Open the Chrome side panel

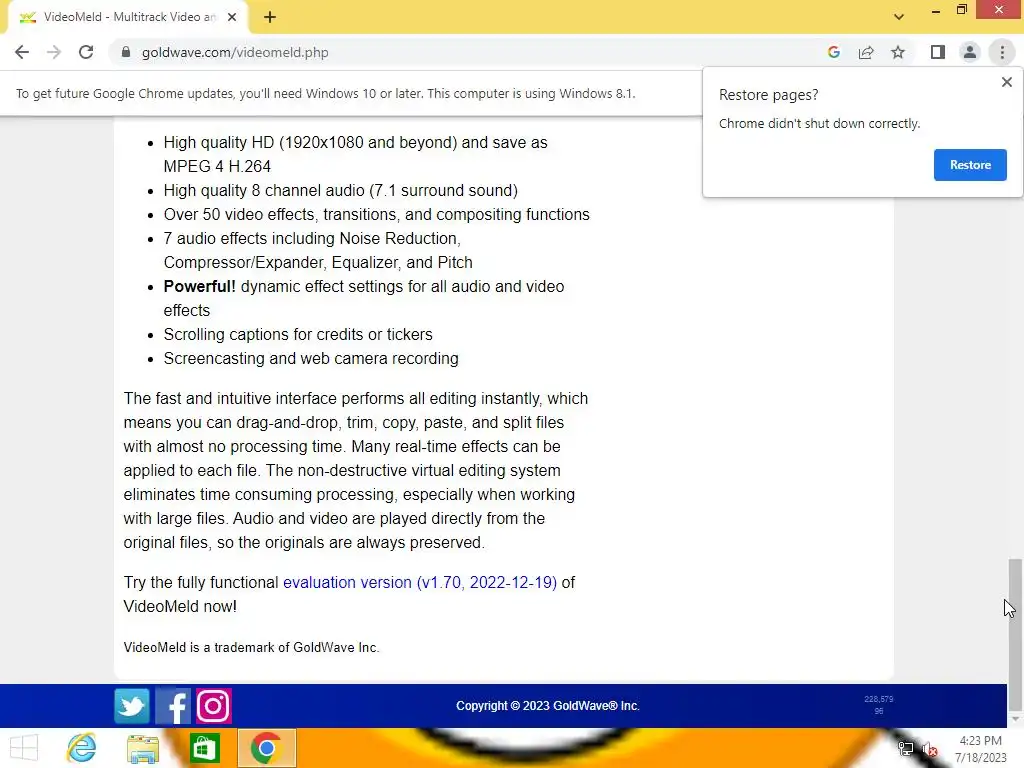938,52
